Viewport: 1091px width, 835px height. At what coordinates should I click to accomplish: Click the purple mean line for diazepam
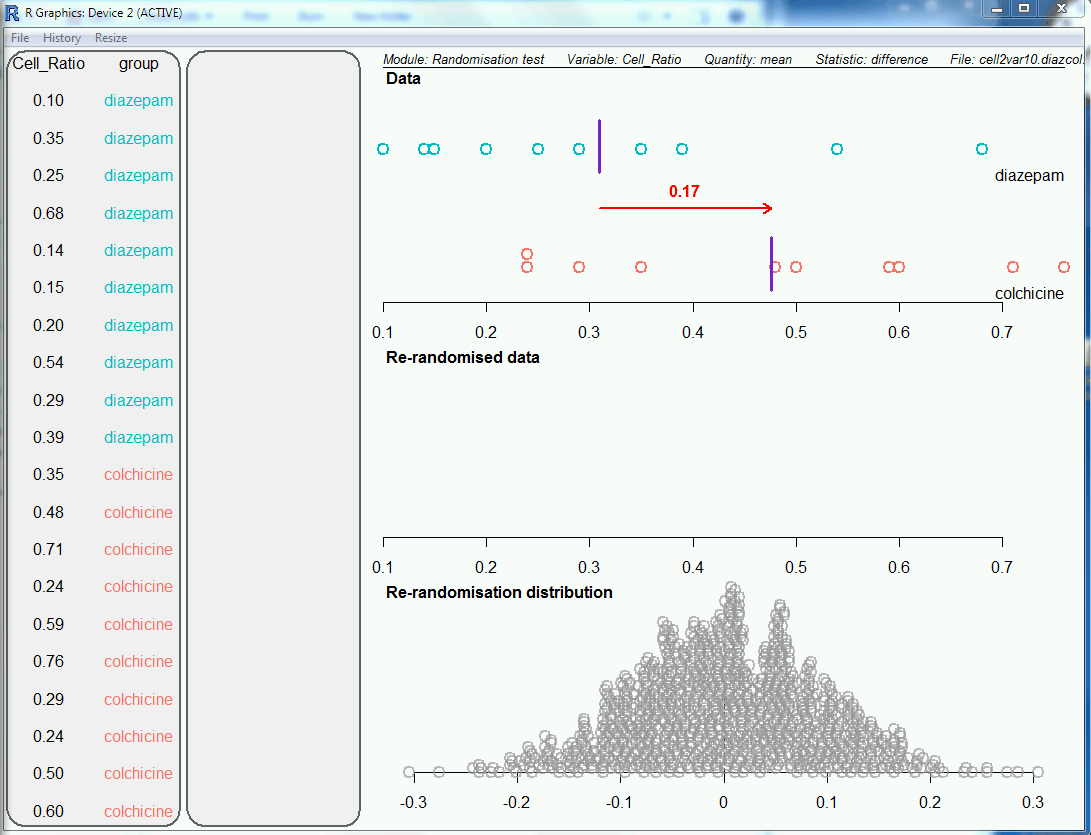599,147
